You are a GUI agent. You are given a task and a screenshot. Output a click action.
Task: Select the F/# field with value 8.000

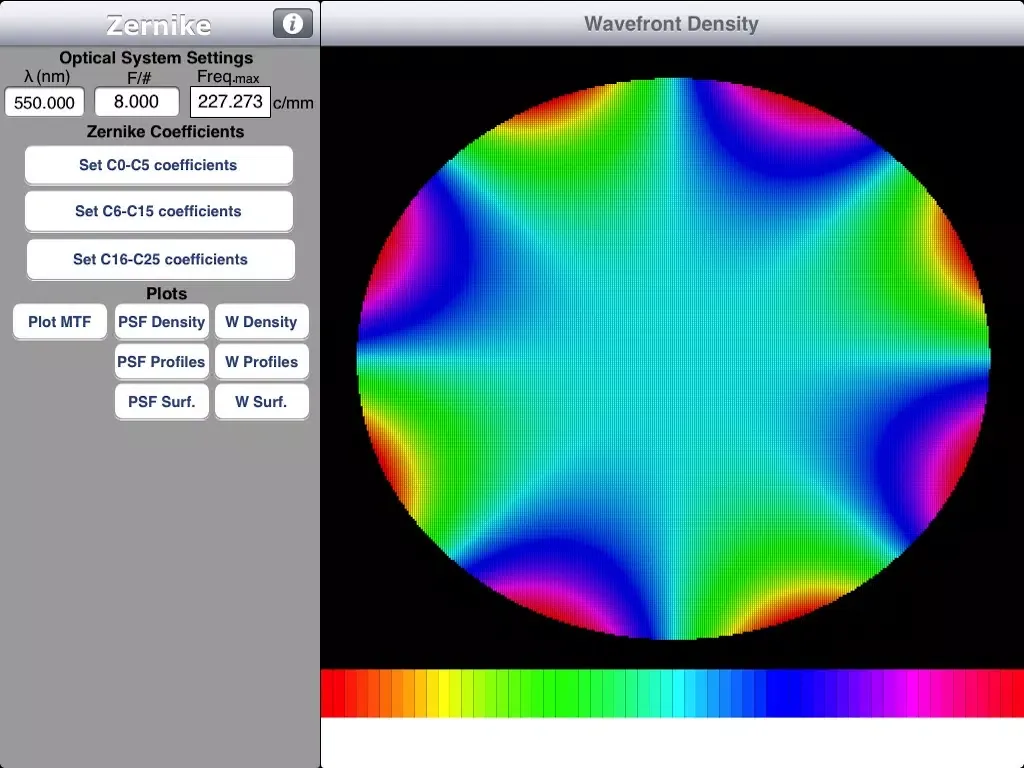(x=136, y=102)
